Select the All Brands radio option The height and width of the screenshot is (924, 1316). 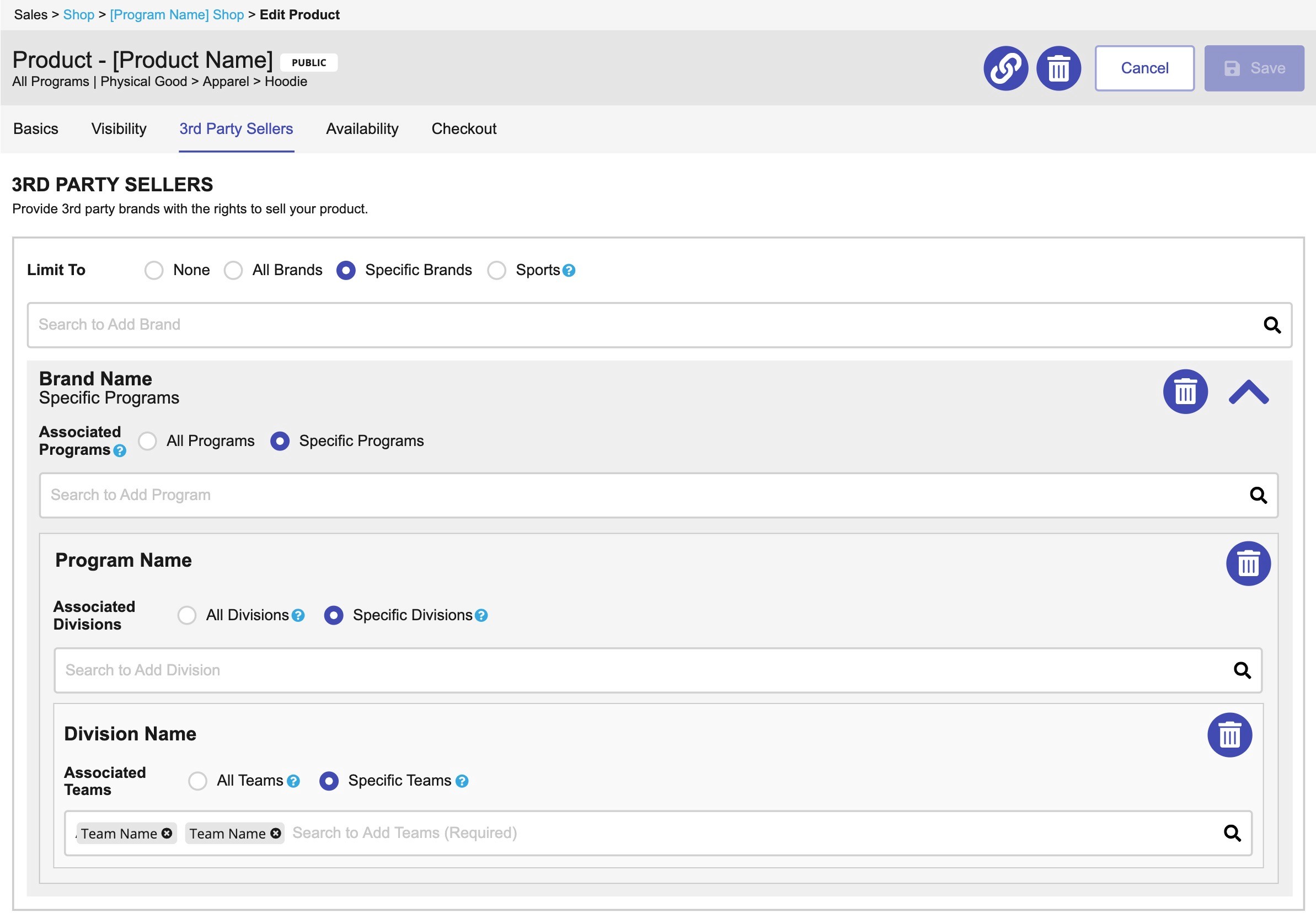click(x=233, y=270)
